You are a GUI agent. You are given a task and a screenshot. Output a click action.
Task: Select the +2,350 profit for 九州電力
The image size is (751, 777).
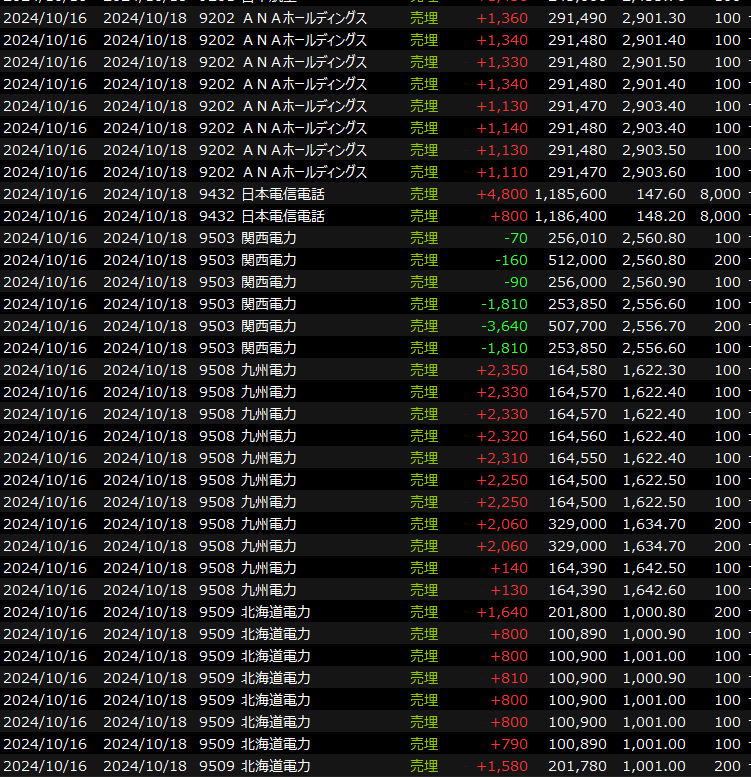[502, 370]
